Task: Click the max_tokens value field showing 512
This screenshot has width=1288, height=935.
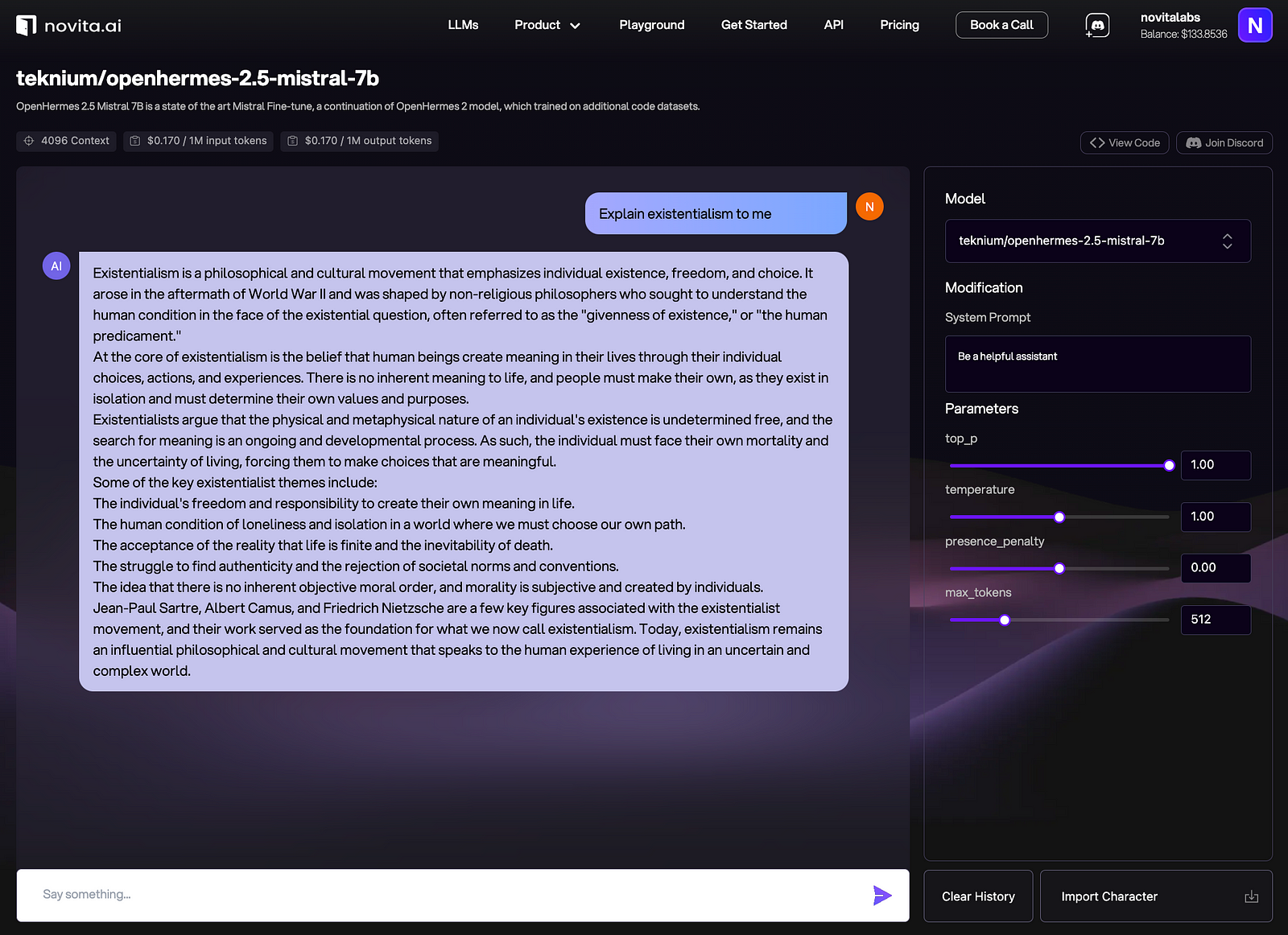Action: pos(1216,620)
